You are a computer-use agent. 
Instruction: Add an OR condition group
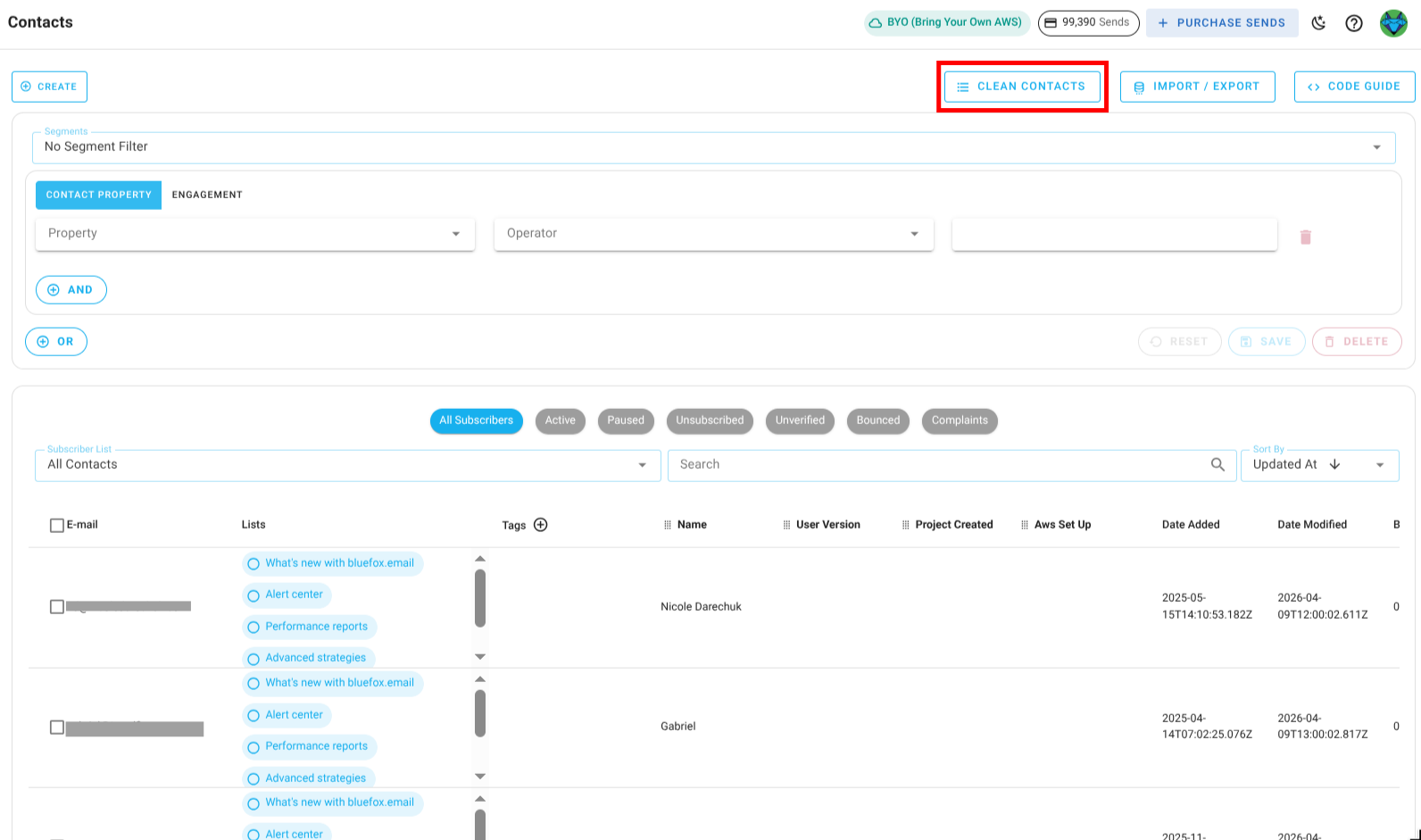(x=56, y=342)
